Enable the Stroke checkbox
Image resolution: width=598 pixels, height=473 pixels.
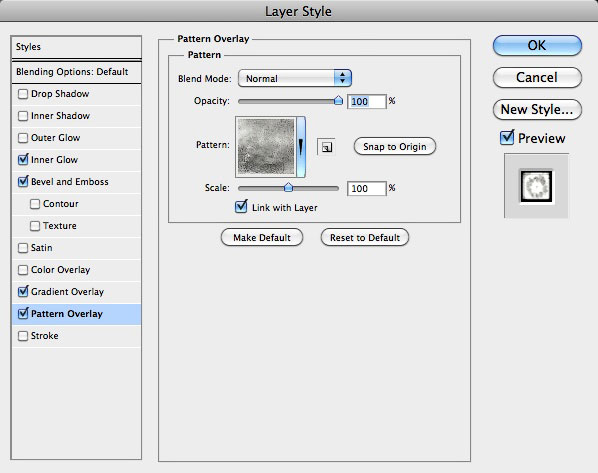(x=23, y=336)
